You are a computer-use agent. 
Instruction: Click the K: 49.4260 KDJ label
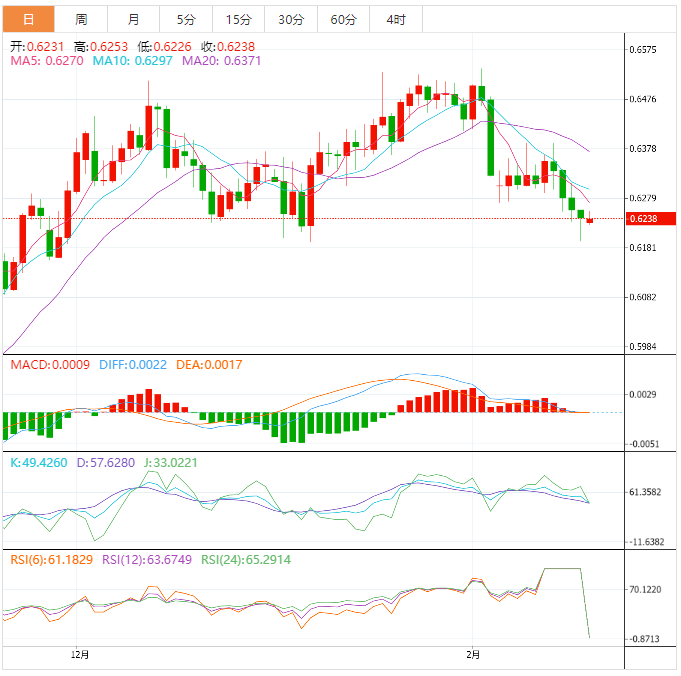tap(39, 463)
